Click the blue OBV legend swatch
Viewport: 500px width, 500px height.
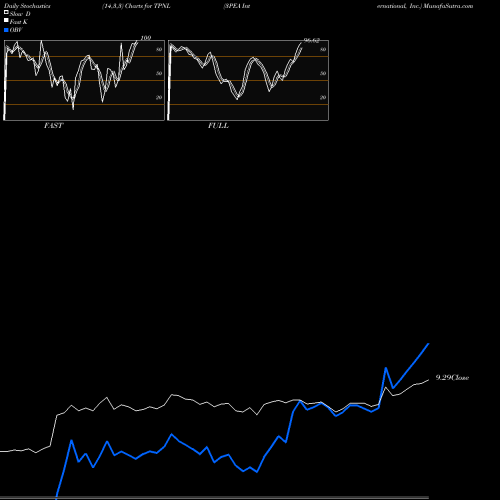point(6,30)
